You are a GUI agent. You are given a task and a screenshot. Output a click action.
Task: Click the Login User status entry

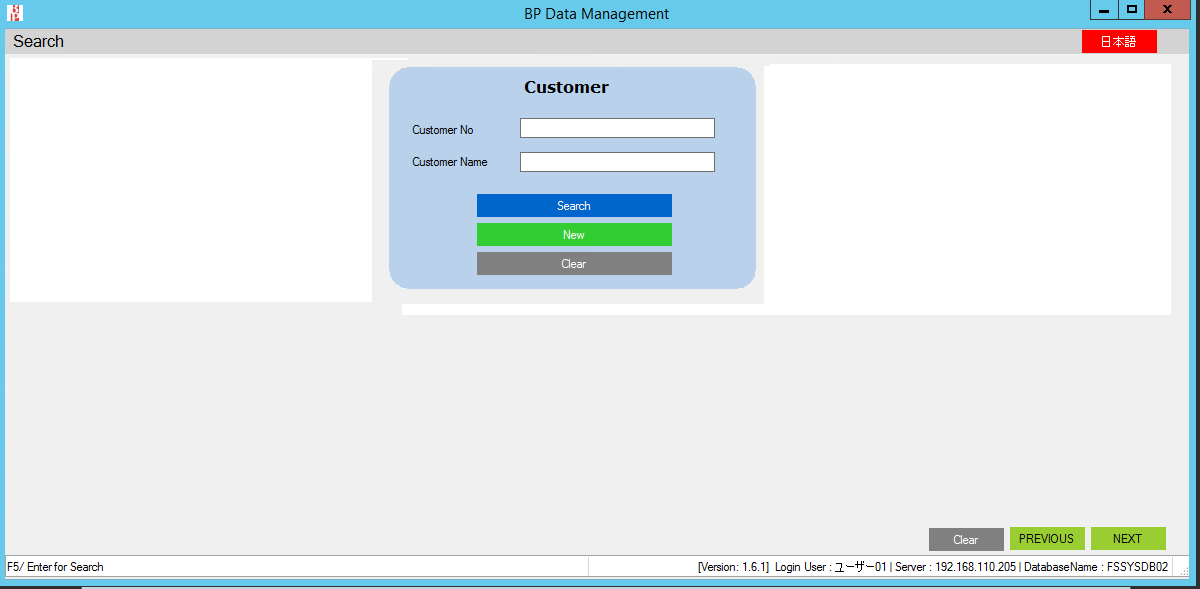[x=830, y=567]
